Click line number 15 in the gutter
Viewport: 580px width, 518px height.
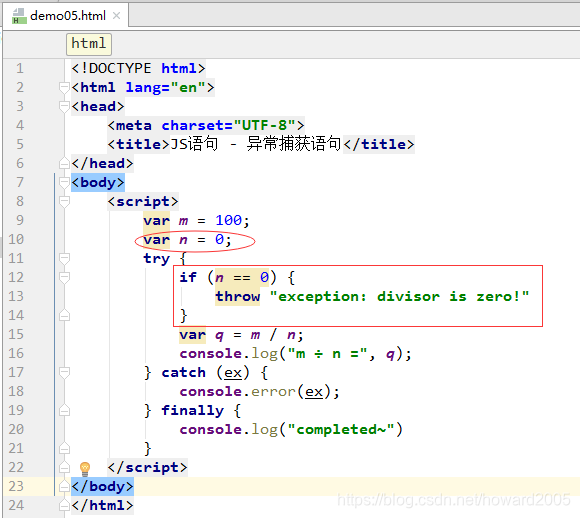tap(16, 334)
